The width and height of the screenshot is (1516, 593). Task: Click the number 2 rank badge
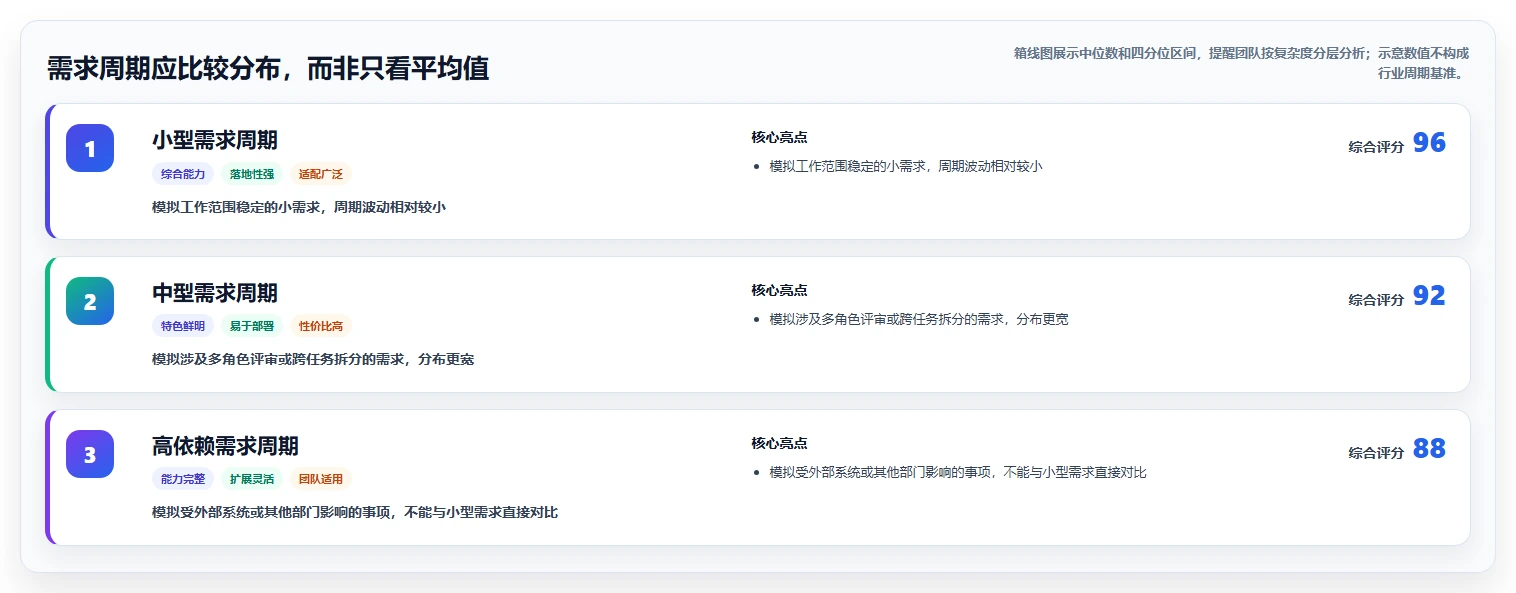[90, 301]
